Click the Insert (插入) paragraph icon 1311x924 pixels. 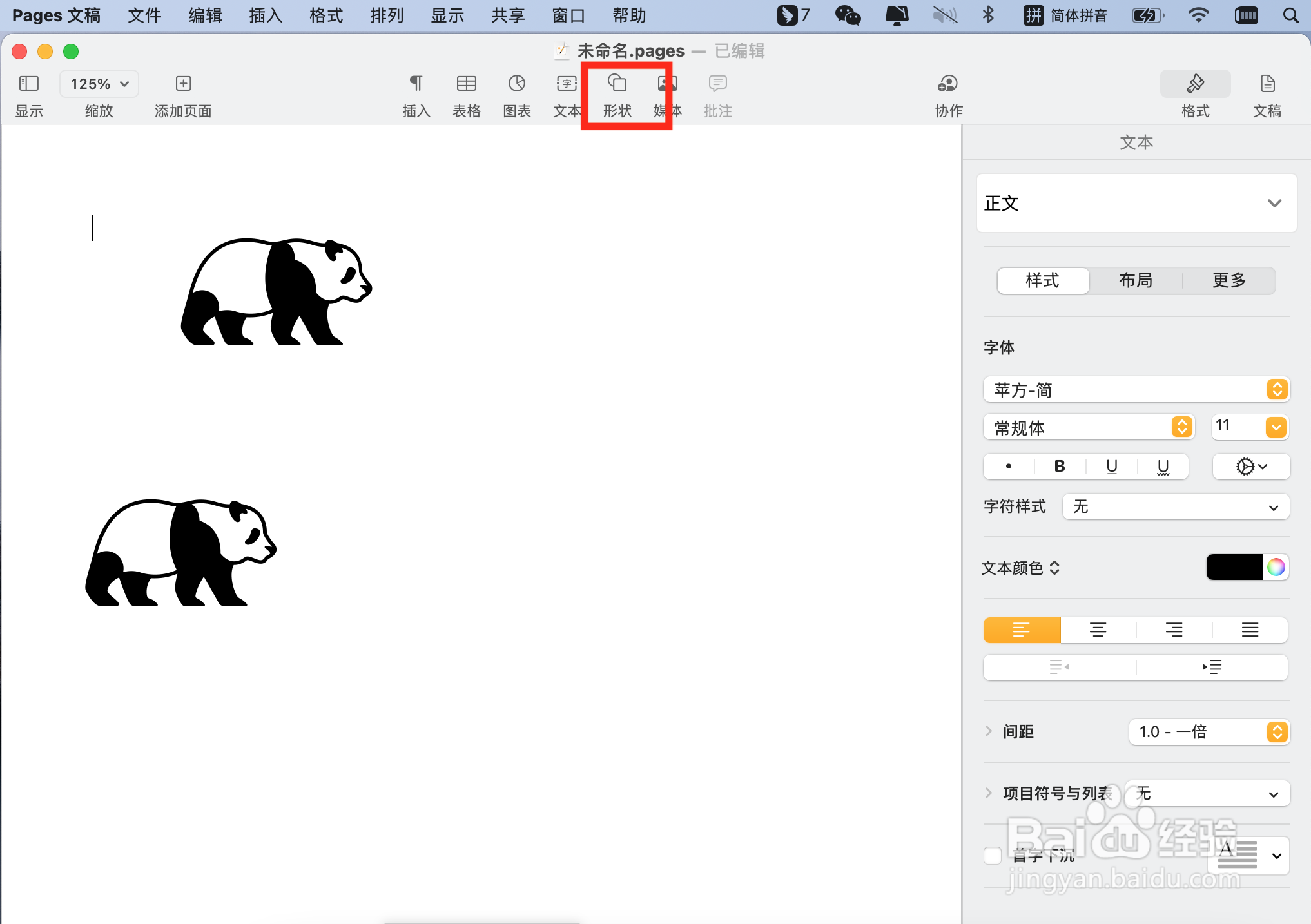[416, 84]
